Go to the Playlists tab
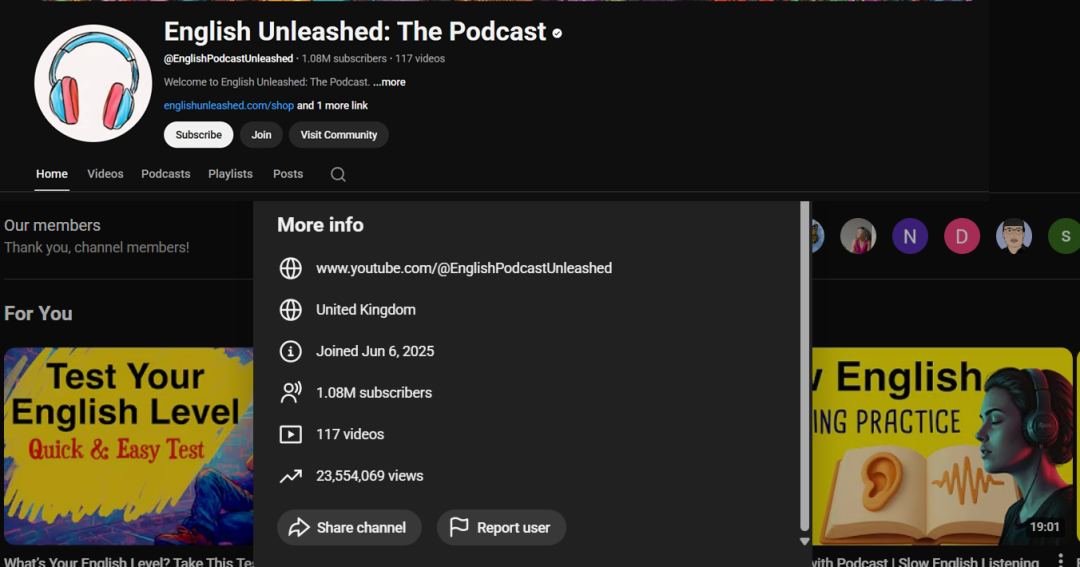This screenshot has width=1080, height=567. pos(230,174)
